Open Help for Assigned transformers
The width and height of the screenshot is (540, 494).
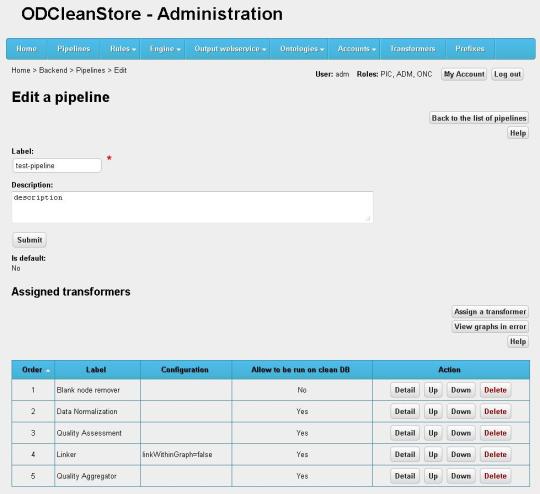coord(518,341)
